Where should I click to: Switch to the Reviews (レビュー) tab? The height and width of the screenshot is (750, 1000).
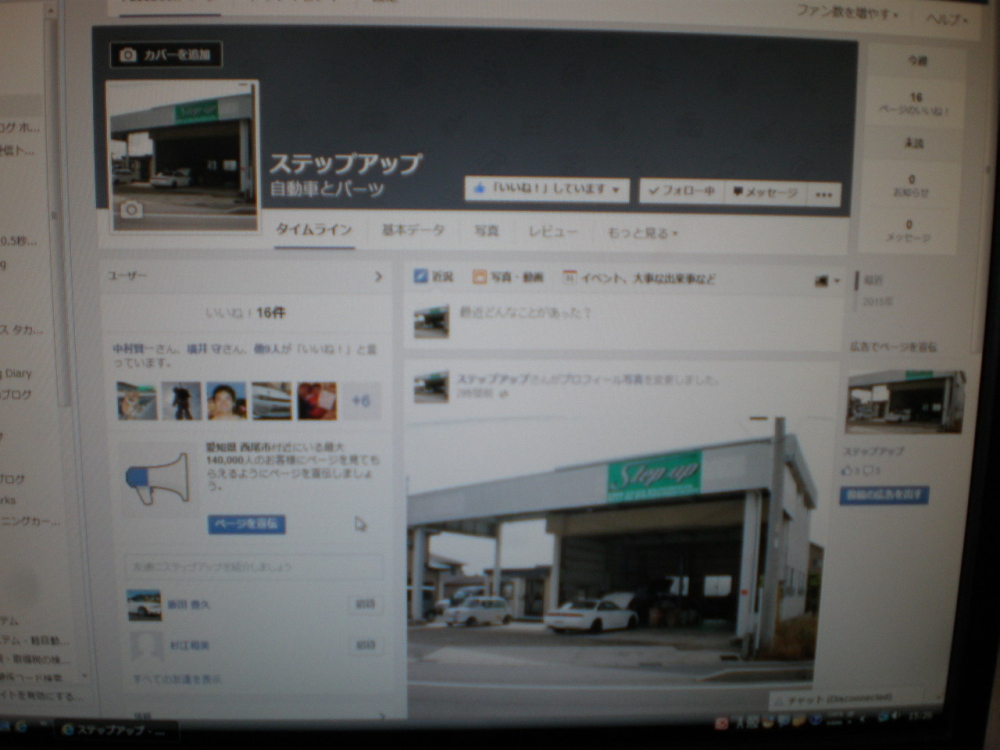click(x=552, y=232)
